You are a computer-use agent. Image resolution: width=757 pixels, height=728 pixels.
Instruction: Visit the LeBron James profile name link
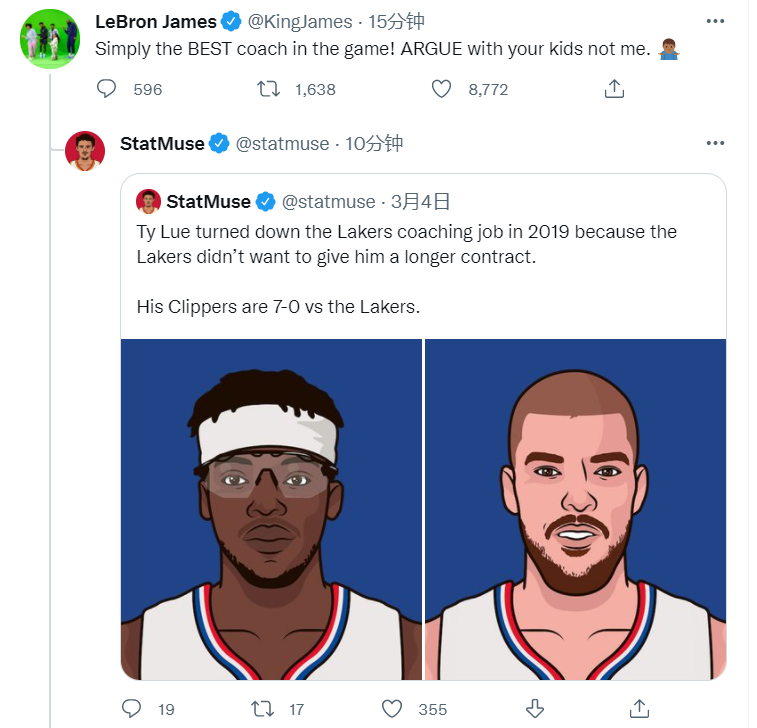[156, 22]
